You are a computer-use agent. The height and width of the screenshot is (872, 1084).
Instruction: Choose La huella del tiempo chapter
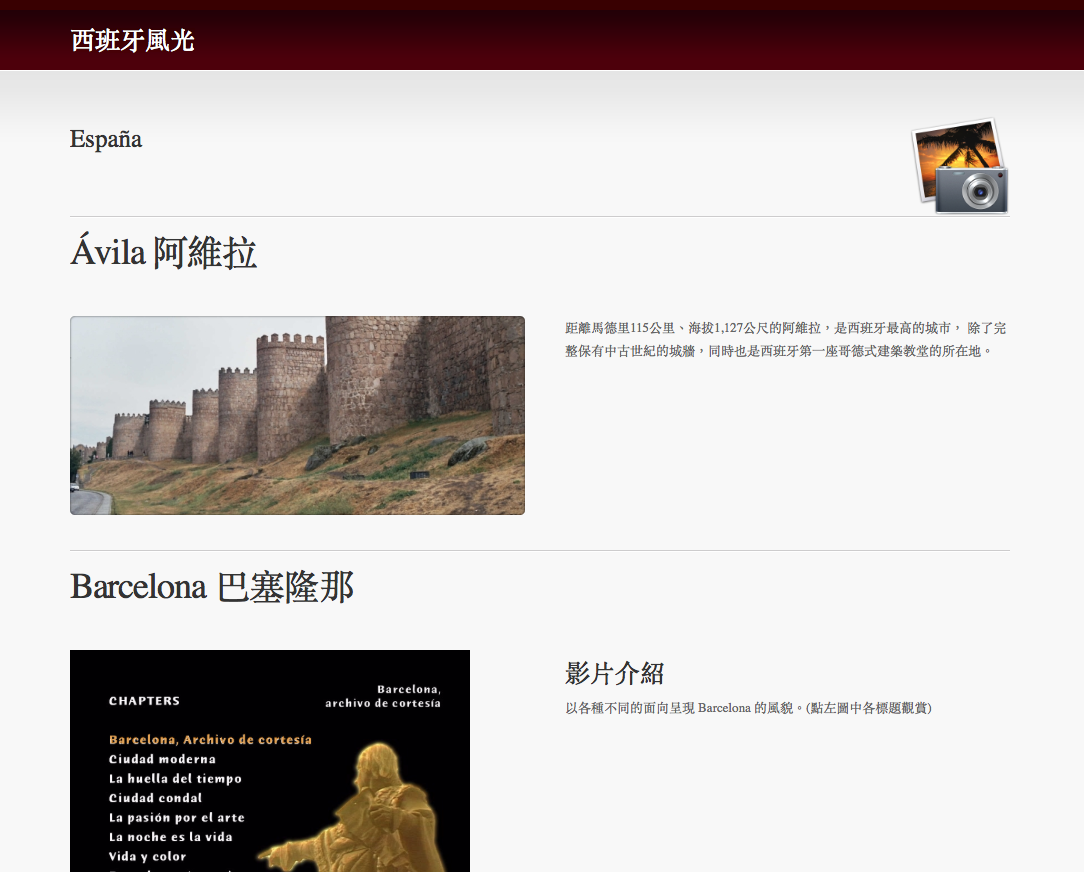[175, 779]
